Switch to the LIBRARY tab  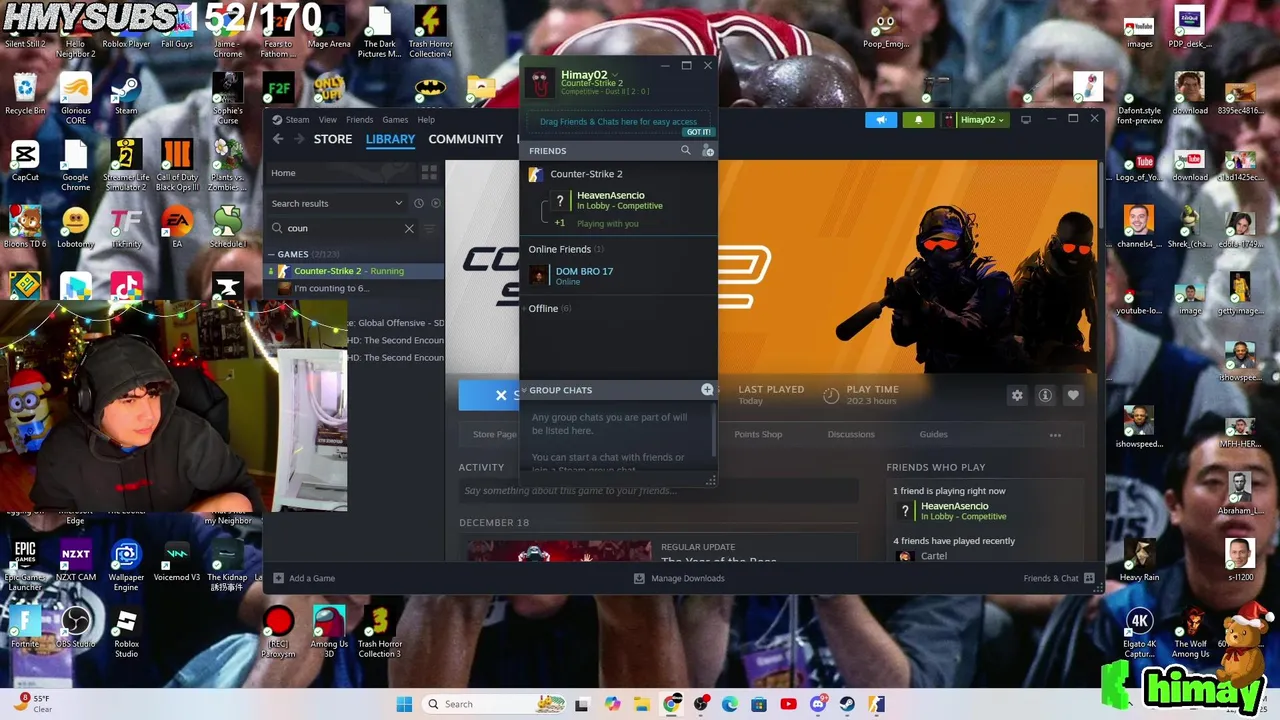click(x=390, y=139)
